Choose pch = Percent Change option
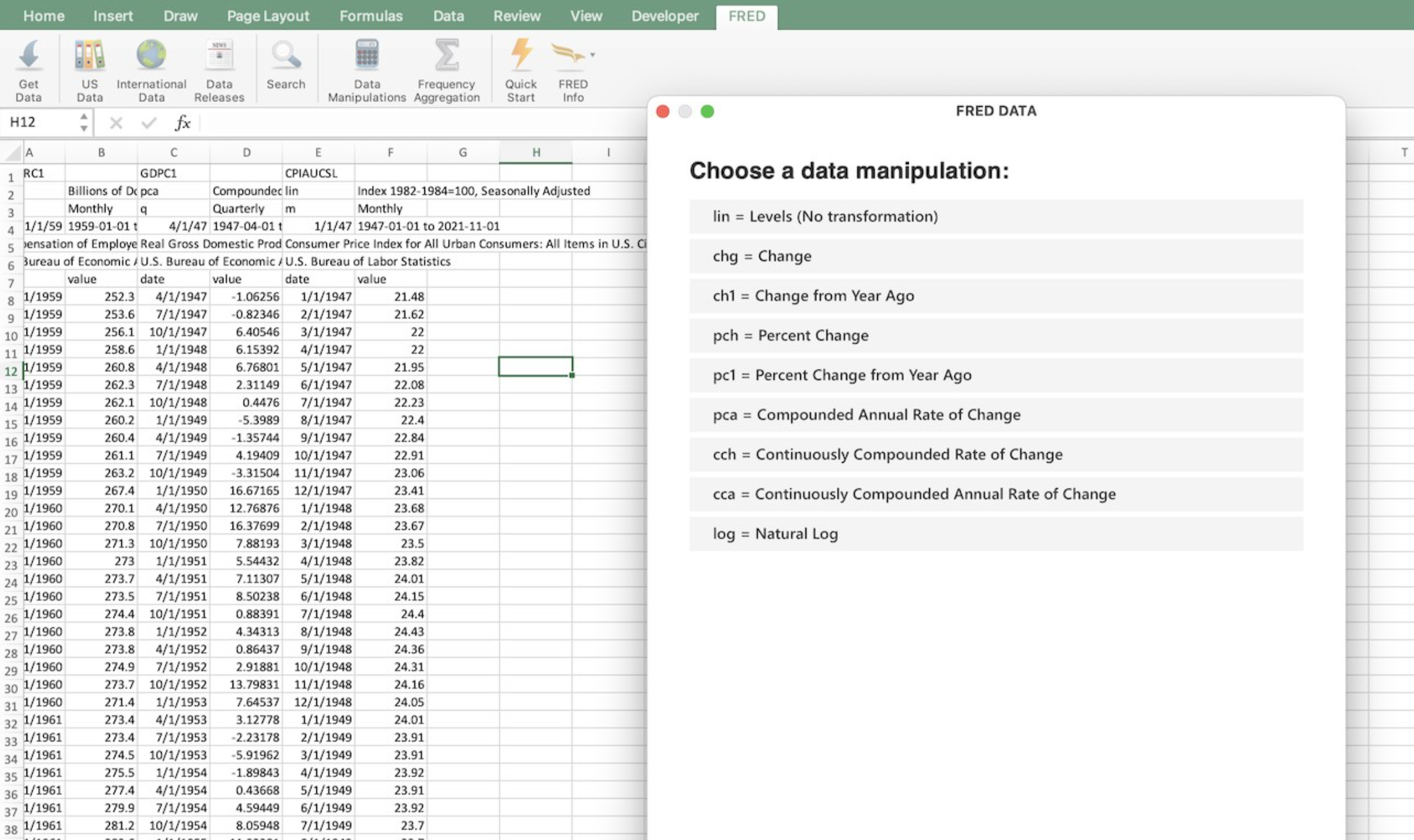The width and height of the screenshot is (1414, 840). point(996,336)
